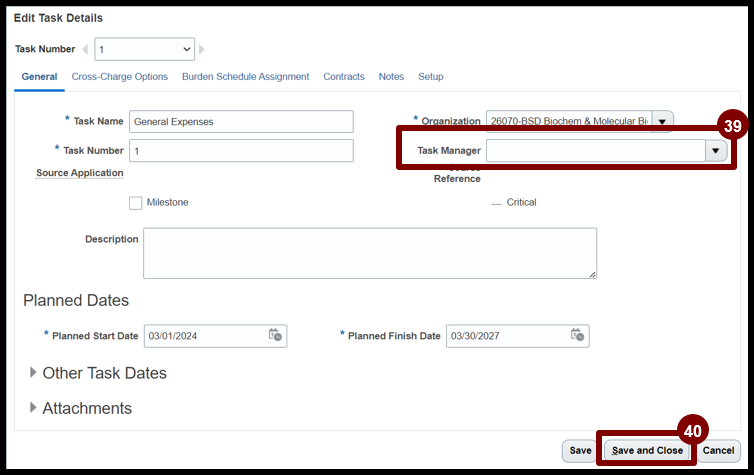The width and height of the screenshot is (754, 475).
Task: Open the Burden Schedule Assignment tab
Action: click(x=245, y=77)
